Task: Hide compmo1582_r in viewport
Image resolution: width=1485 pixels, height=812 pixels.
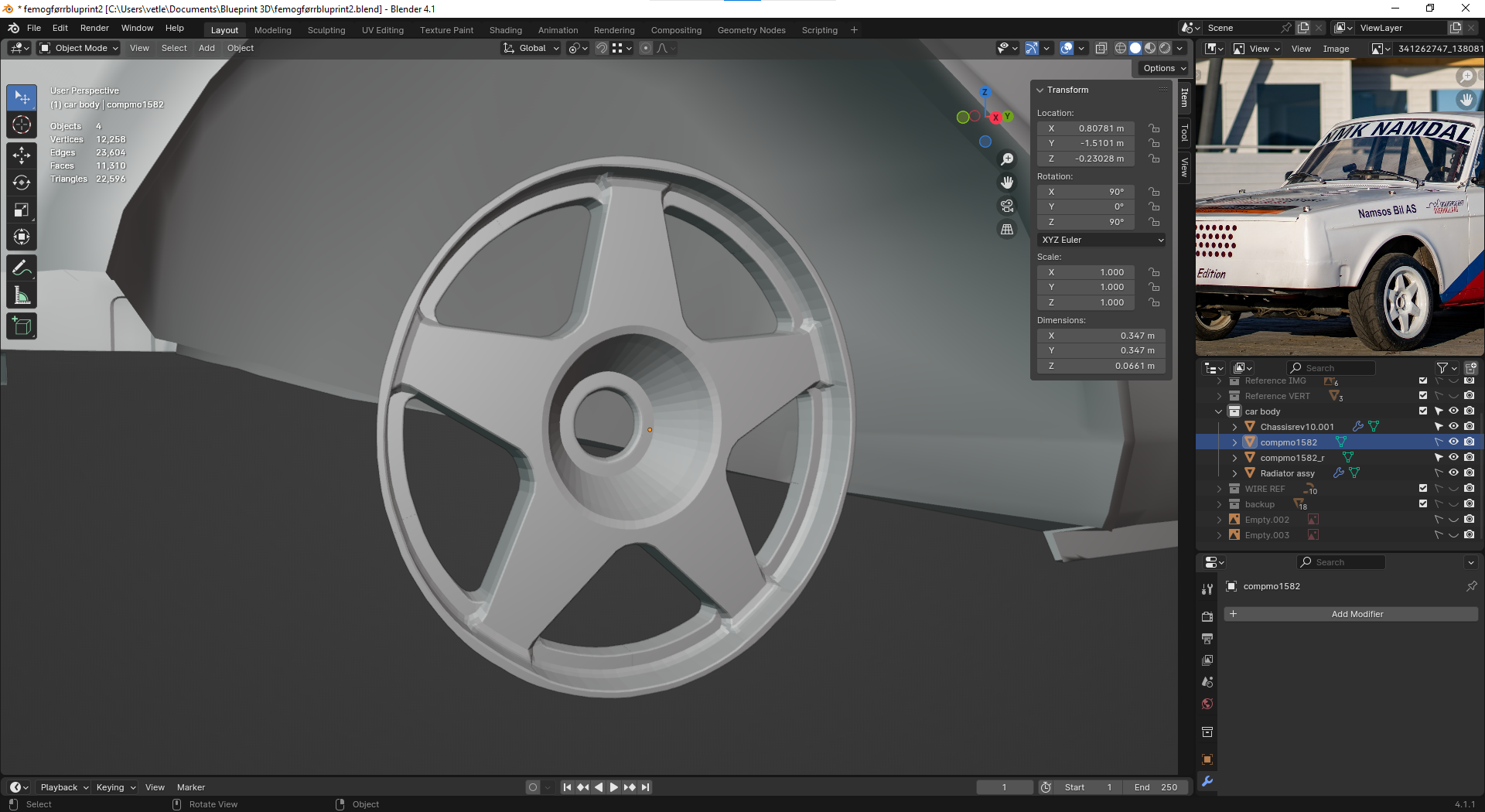Action: 1453,457
